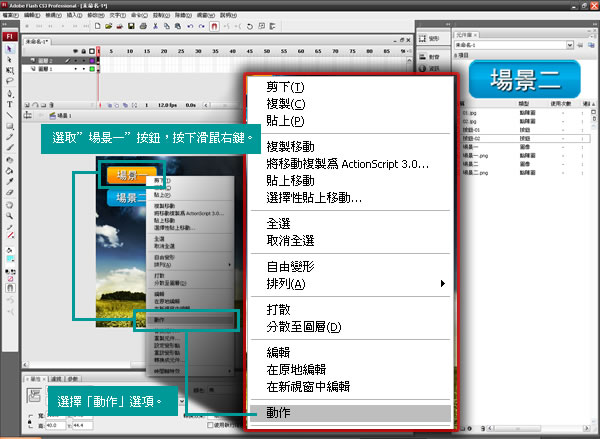The image size is (600, 439).
Task: Select the Paint Bucket tool
Action: [x=10, y=171]
